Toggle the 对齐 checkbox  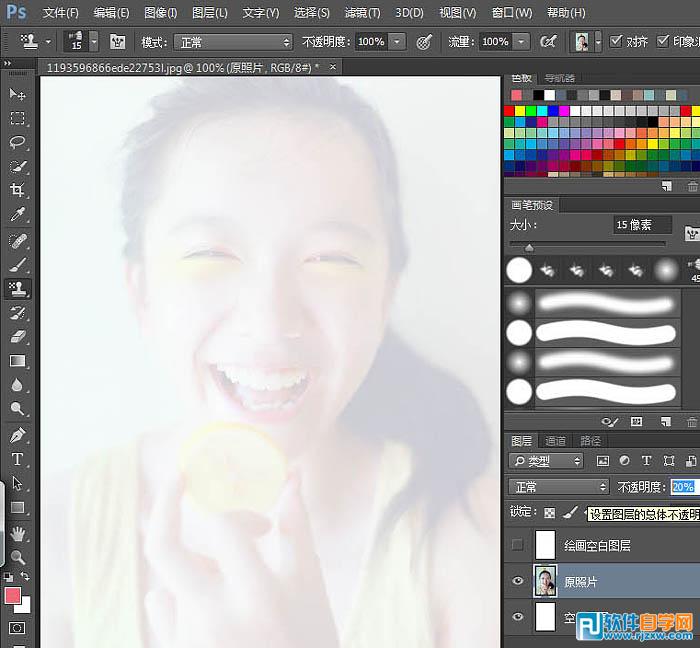616,42
